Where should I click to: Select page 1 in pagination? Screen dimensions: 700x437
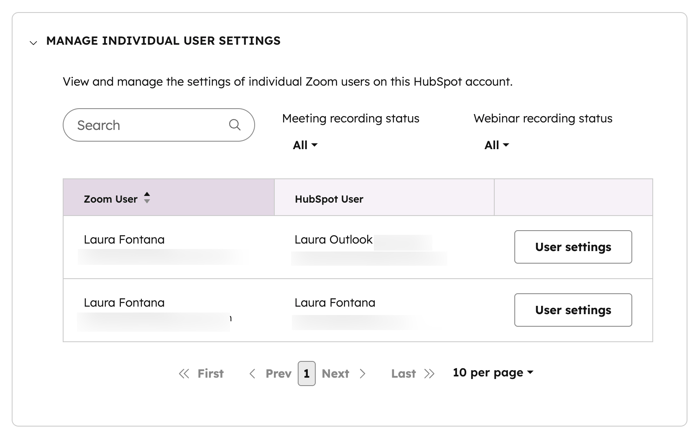[x=307, y=374]
